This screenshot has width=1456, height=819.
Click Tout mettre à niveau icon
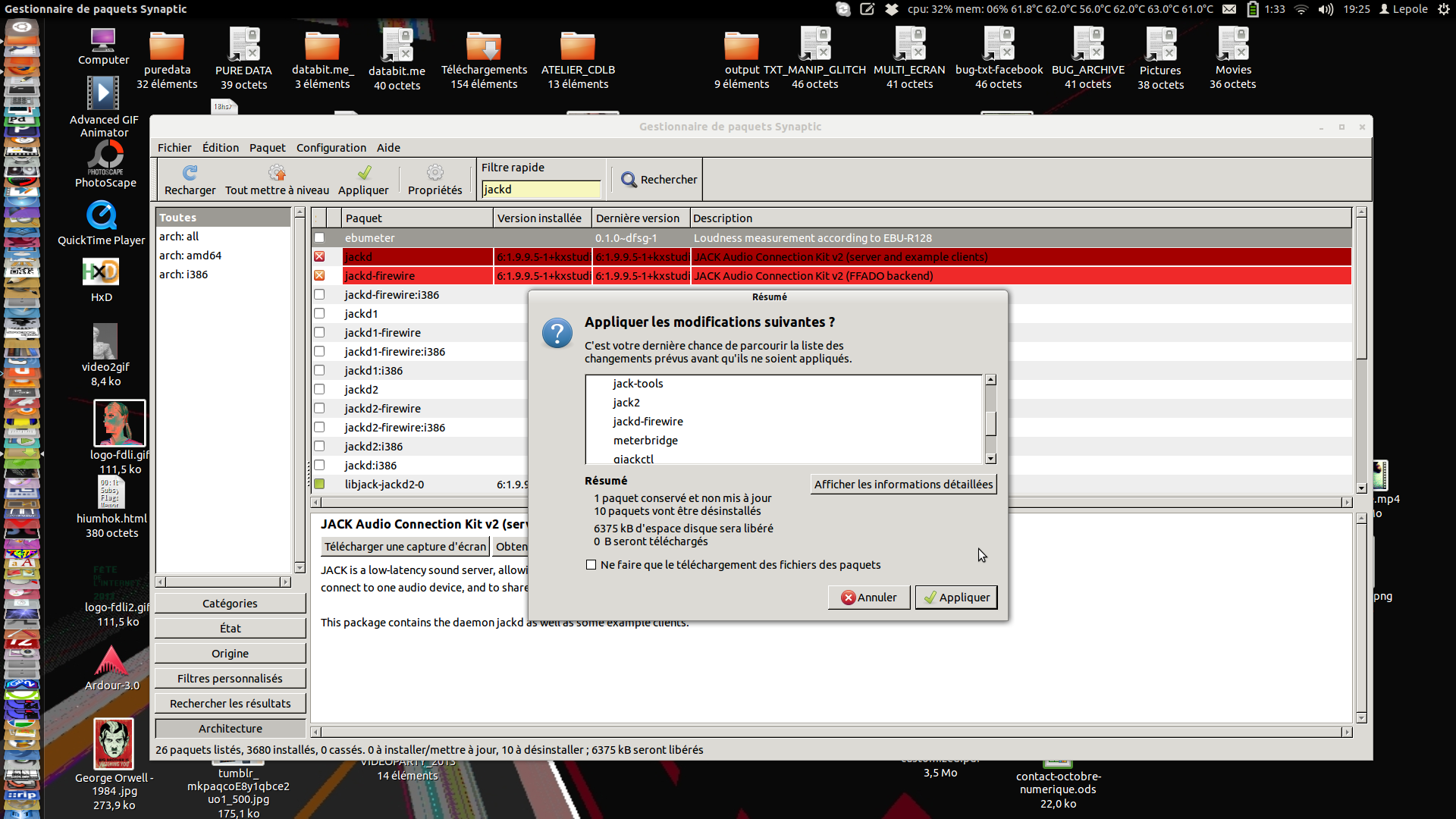point(277,173)
